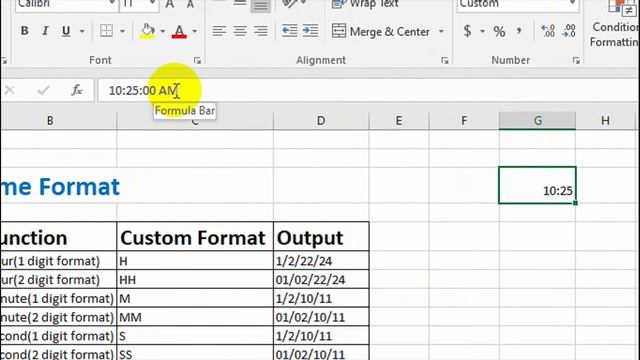
Task: Select cell with format SS
Action: pos(195,353)
